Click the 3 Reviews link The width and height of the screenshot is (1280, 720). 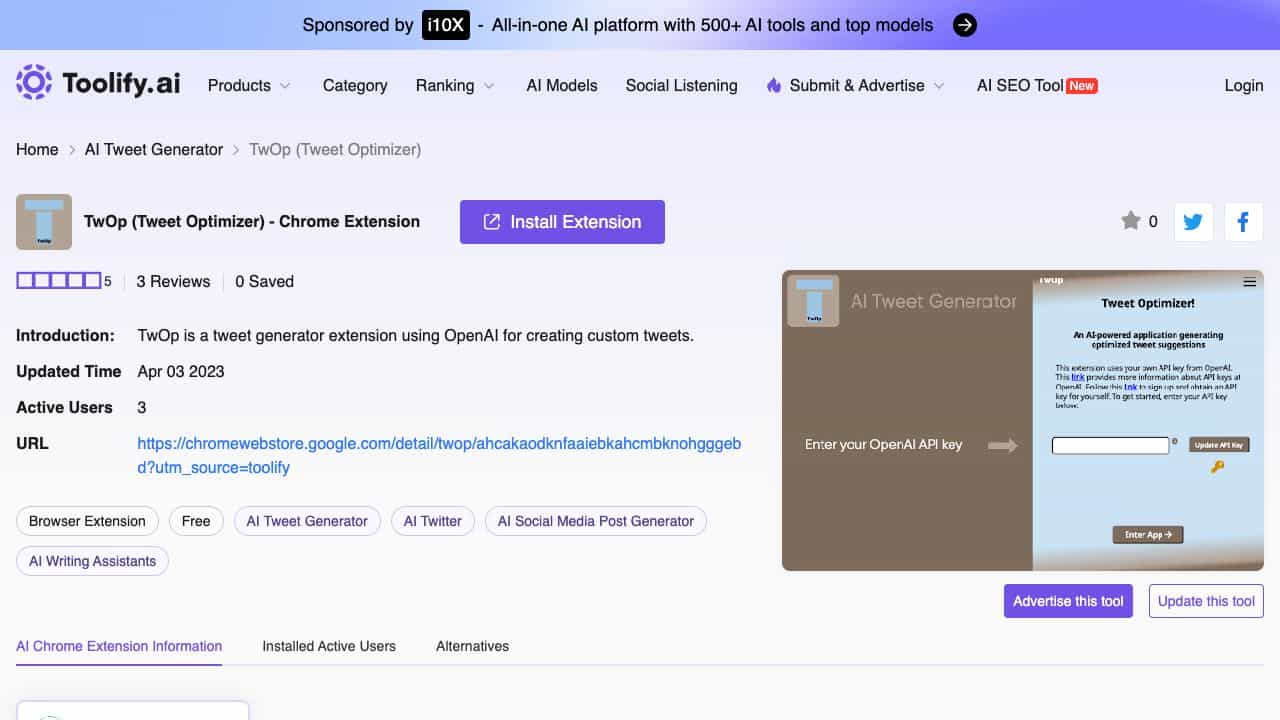pos(173,282)
